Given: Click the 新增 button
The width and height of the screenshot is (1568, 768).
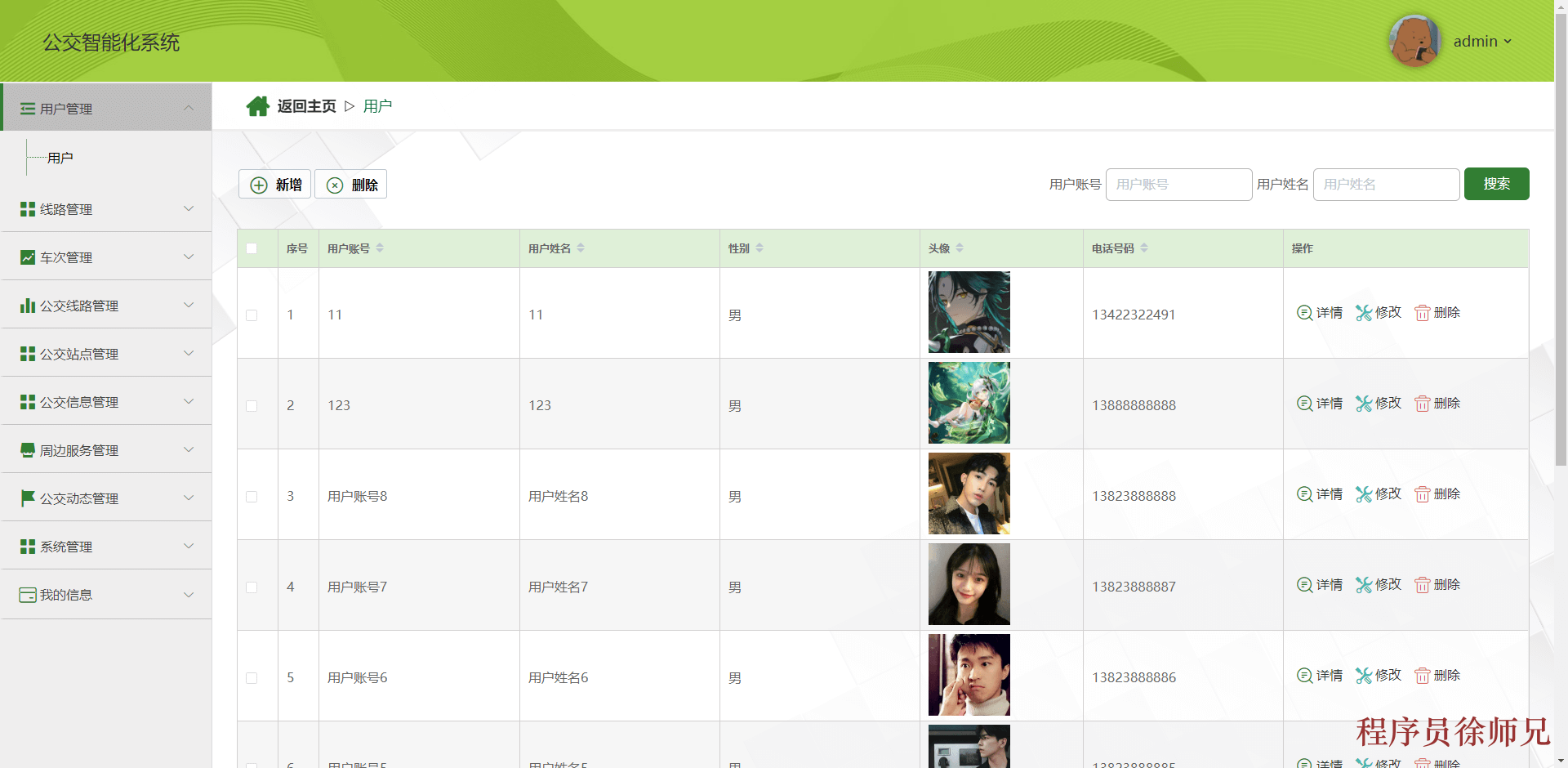Looking at the screenshot, I should [x=275, y=185].
